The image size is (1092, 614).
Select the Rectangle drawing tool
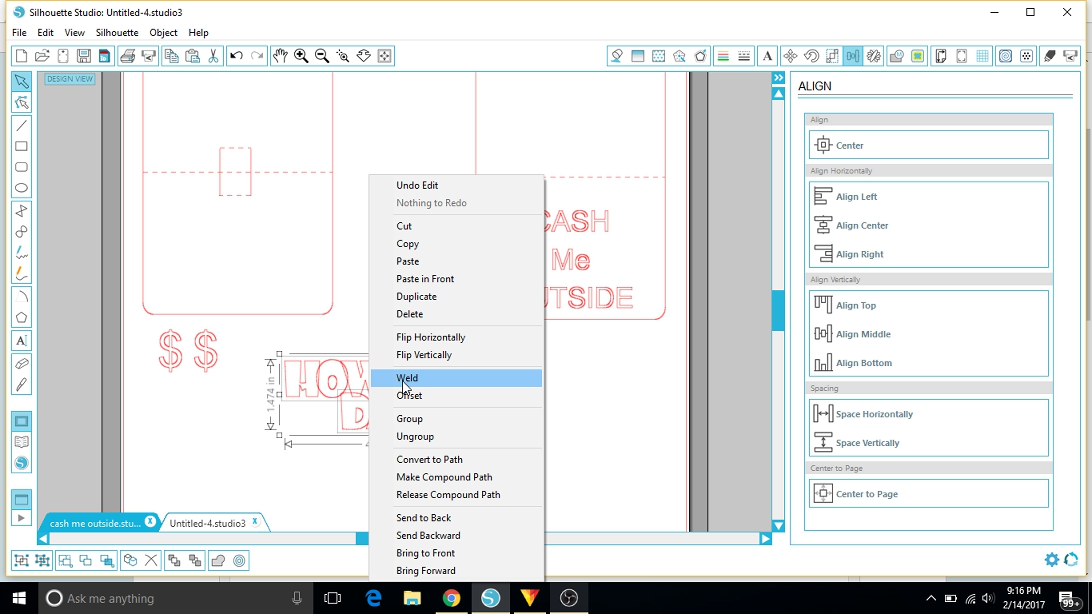(22, 146)
